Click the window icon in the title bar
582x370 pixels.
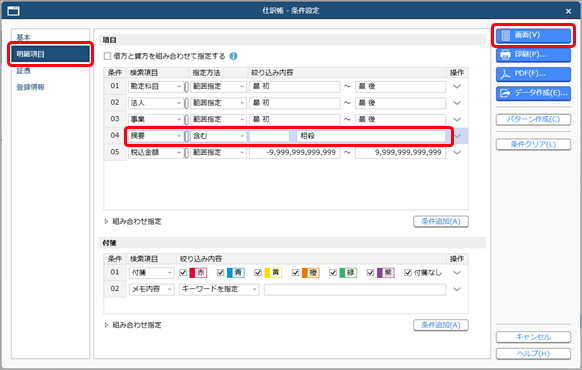[14, 11]
